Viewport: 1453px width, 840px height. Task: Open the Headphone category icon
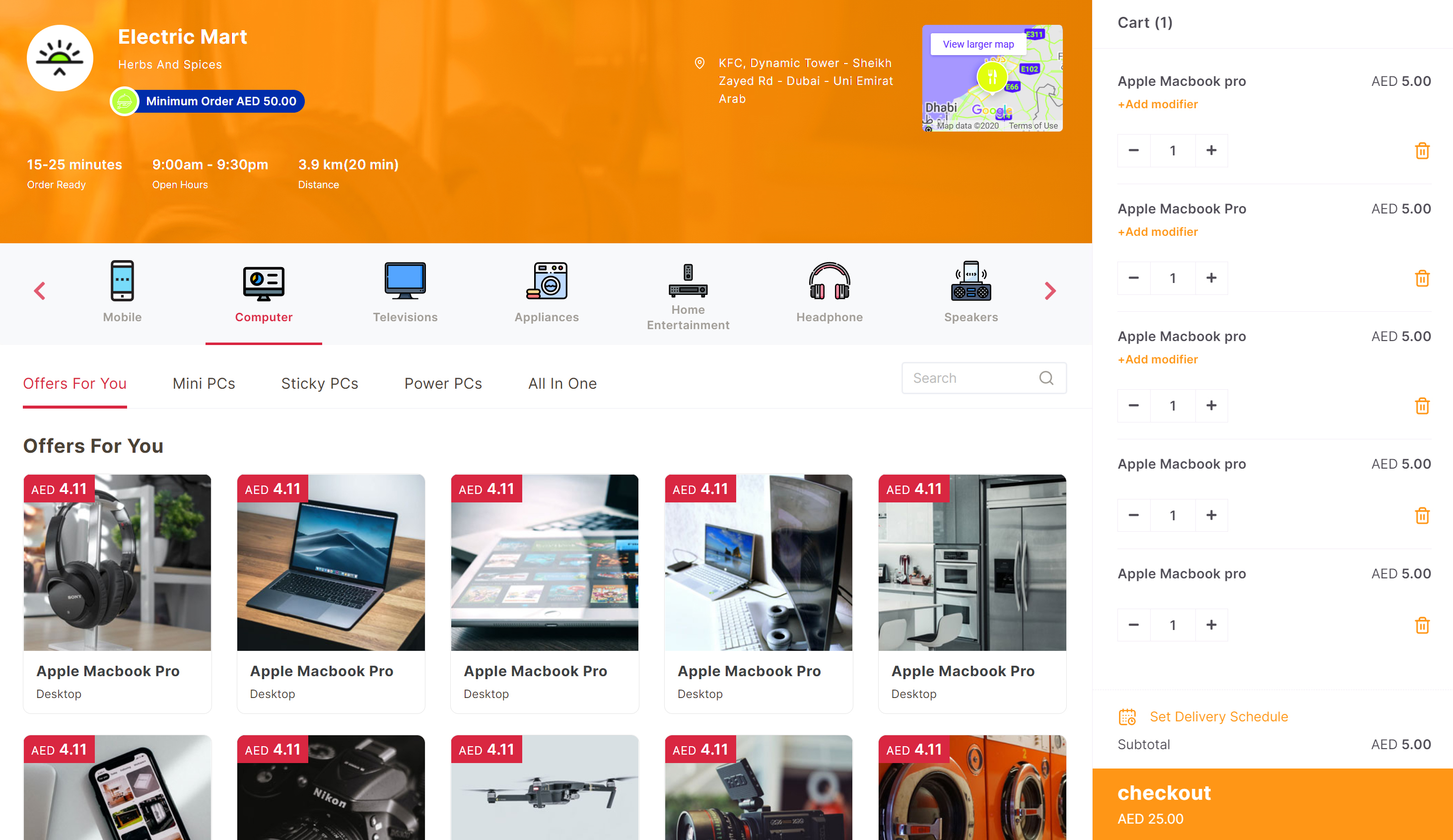(x=829, y=281)
